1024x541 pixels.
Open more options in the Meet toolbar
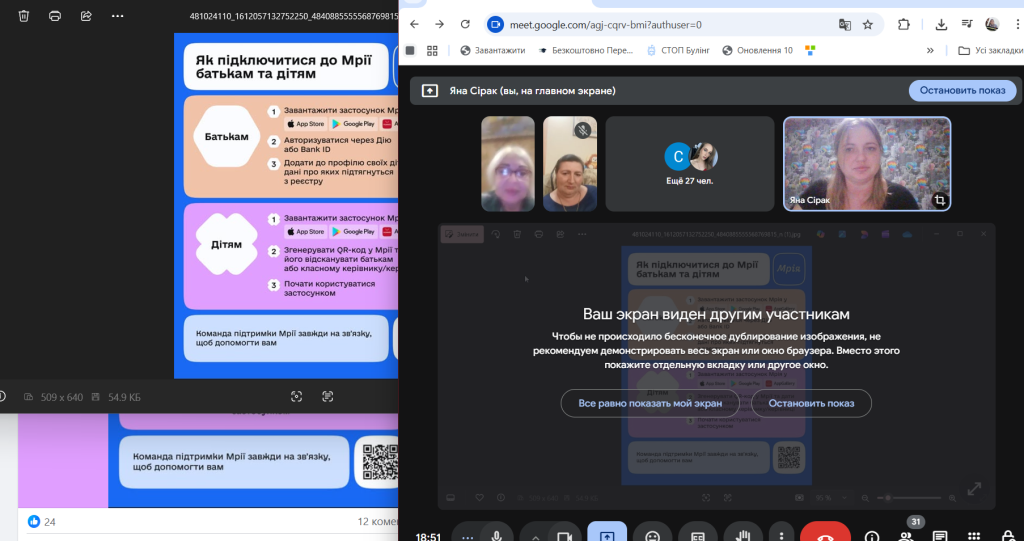point(780,535)
